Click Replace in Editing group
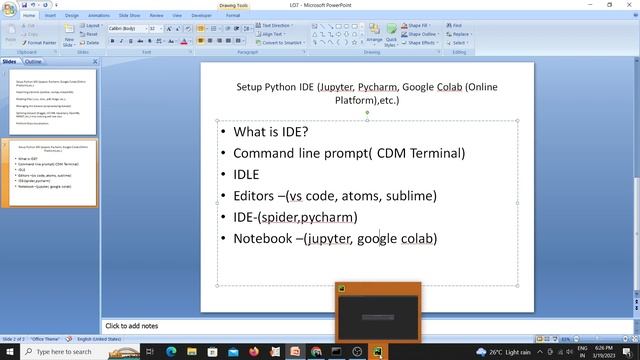The width and height of the screenshot is (640, 360). [x=459, y=34]
